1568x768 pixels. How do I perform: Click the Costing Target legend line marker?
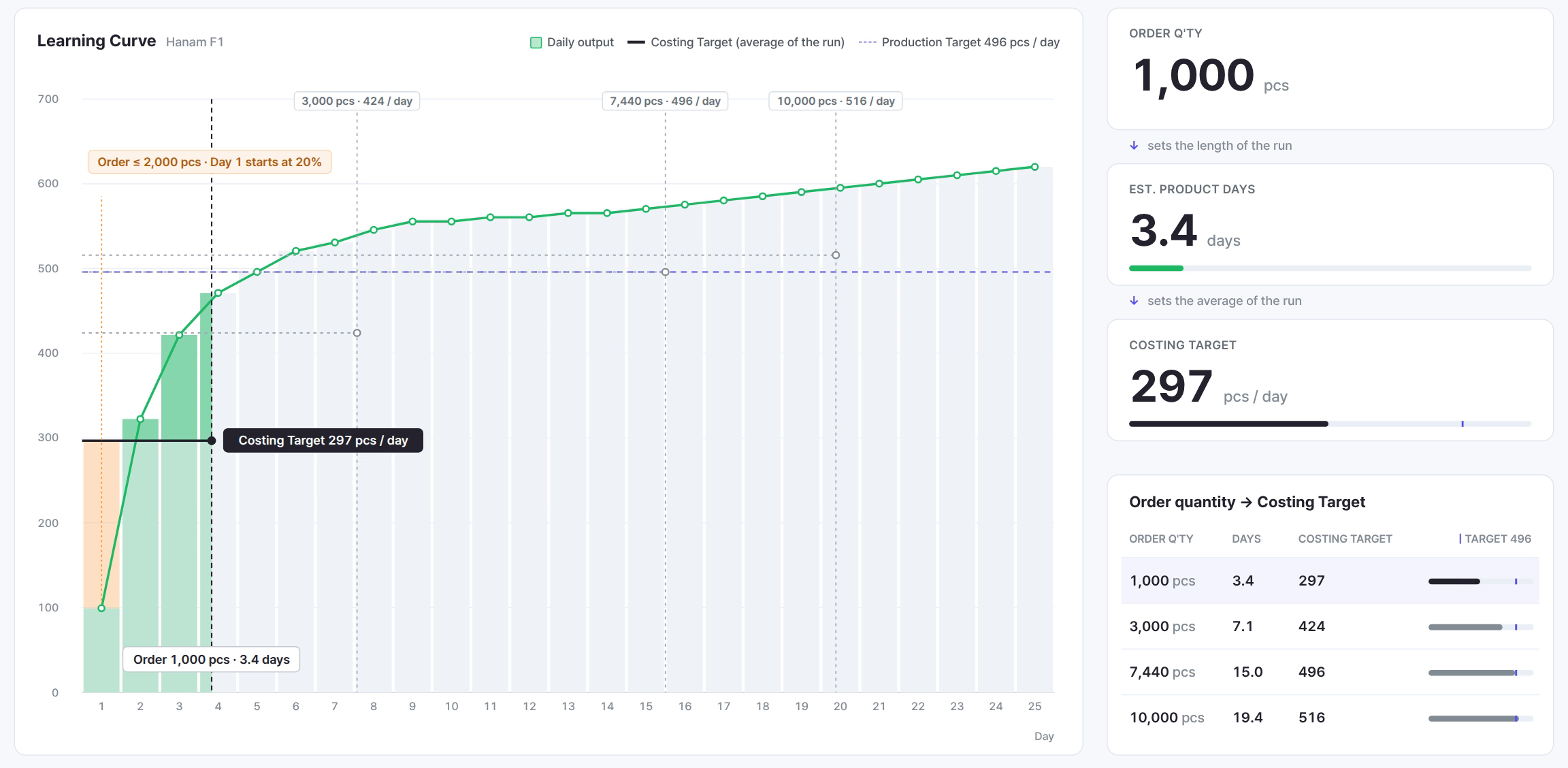(636, 42)
